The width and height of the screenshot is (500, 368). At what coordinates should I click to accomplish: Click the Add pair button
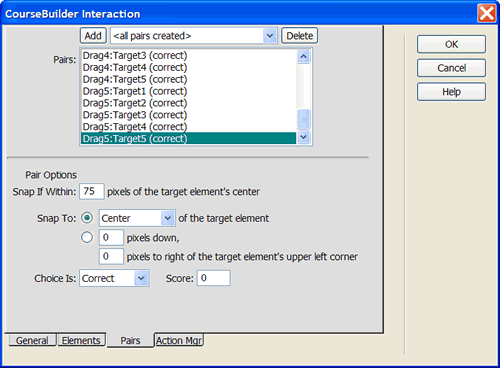[x=93, y=36]
